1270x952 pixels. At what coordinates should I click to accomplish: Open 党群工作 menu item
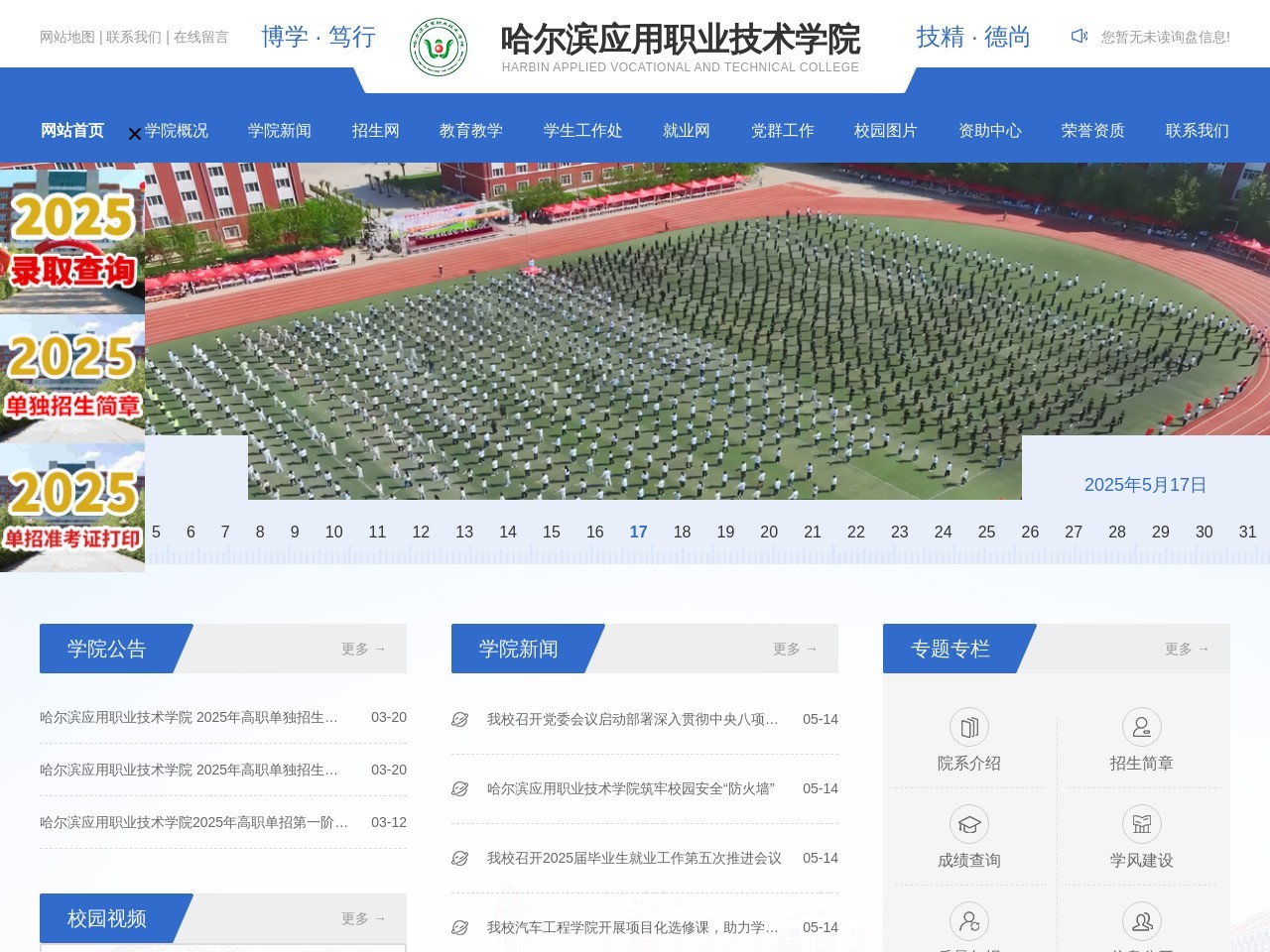pos(783,131)
